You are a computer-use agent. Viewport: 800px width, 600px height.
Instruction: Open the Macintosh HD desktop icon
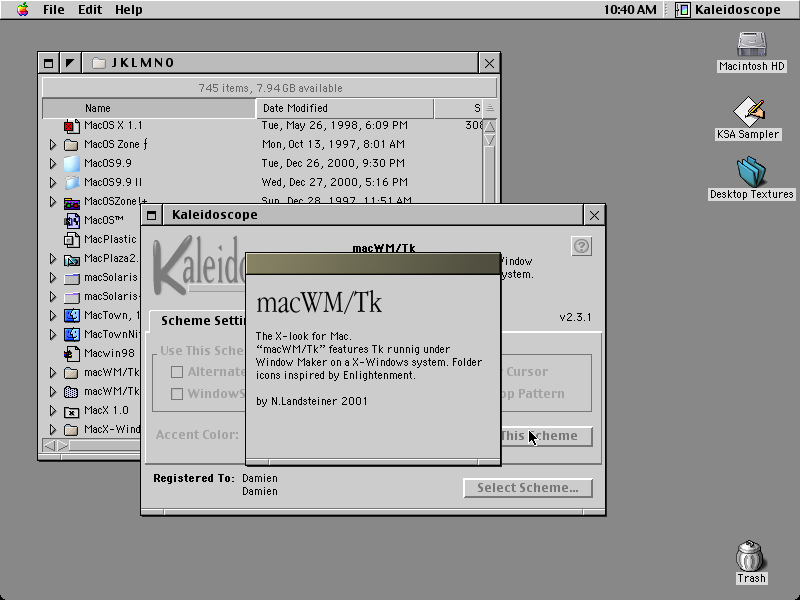click(751, 44)
